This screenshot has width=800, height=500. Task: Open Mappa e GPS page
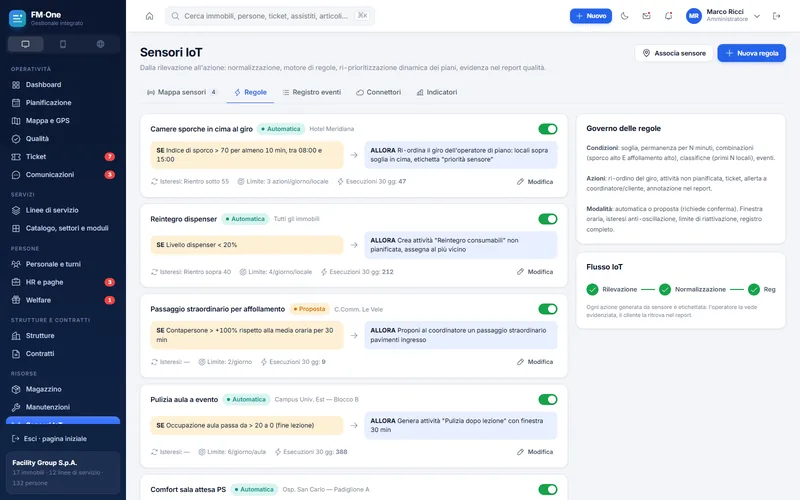pos(63,120)
